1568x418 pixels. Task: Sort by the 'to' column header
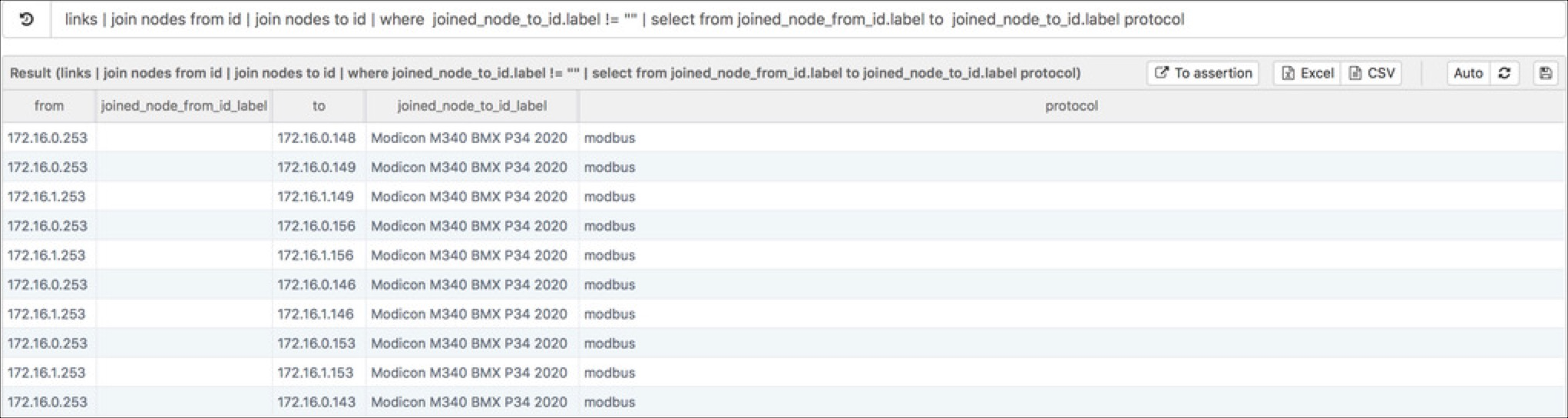tap(319, 106)
